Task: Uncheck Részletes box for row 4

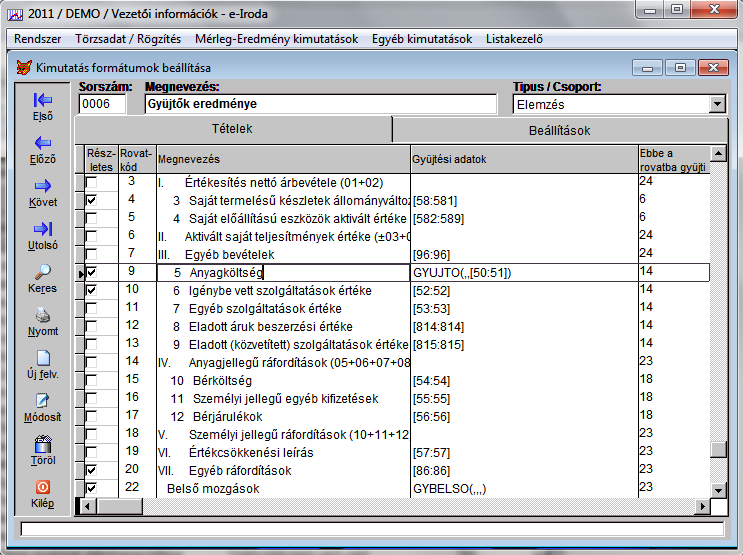Action: coord(92,200)
